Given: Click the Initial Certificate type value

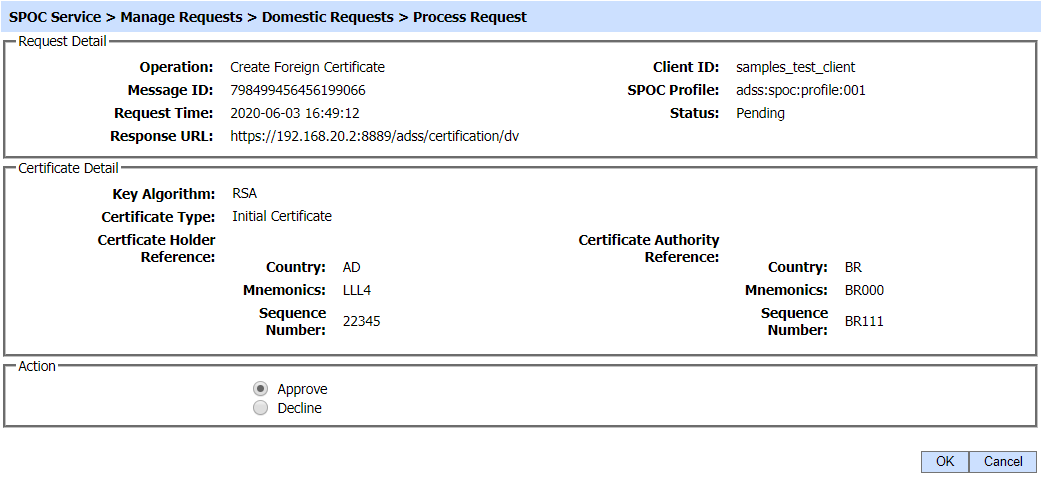Looking at the screenshot, I should coord(282,216).
